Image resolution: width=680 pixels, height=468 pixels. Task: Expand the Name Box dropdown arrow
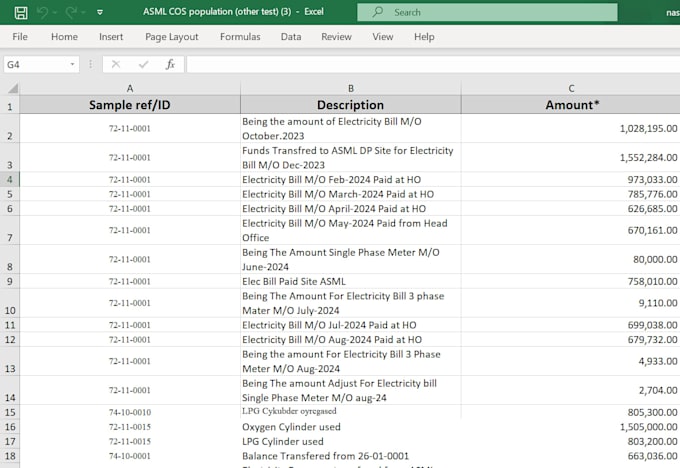[x=72, y=65]
